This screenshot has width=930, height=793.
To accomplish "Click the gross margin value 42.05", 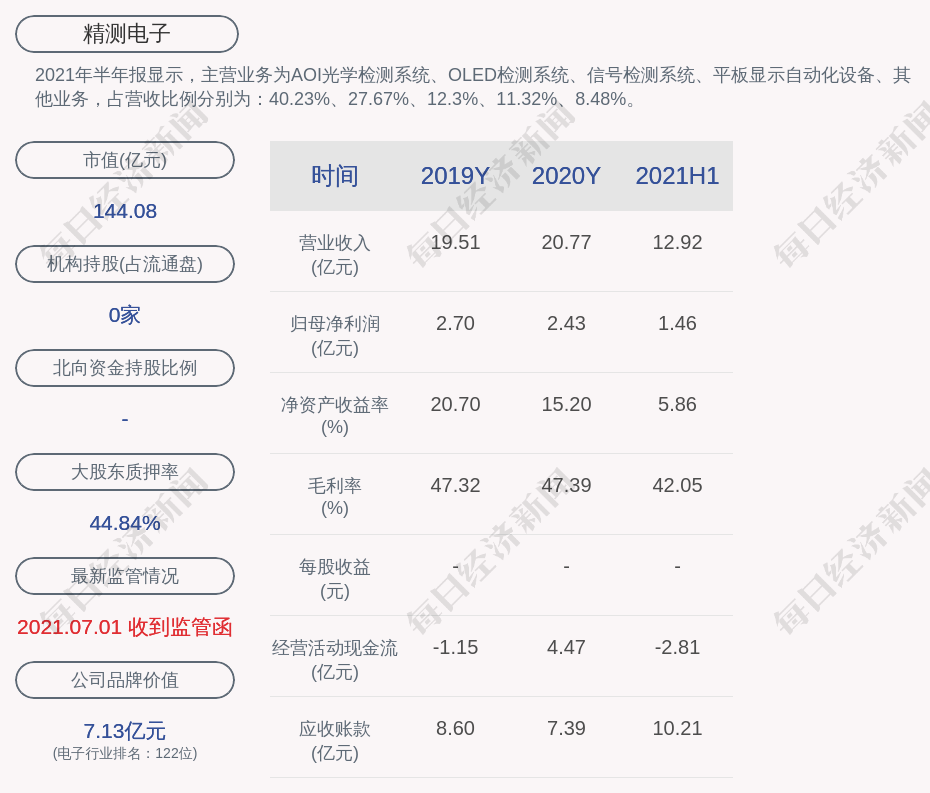I will tap(677, 485).
